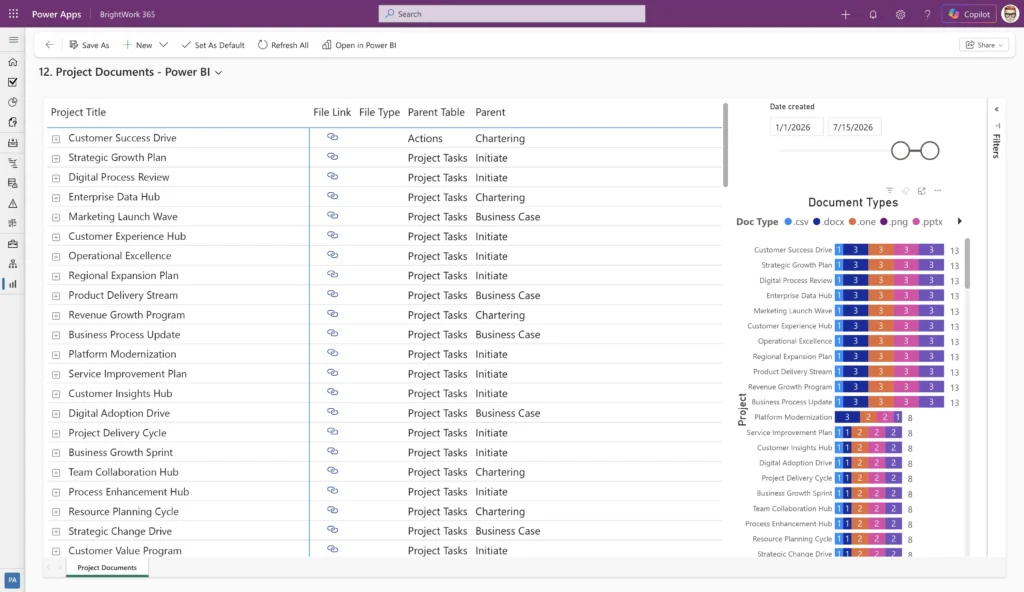The width and height of the screenshot is (1024, 592).
Task: Expand the Revenue Growth Program row
Action: [x=56, y=316]
